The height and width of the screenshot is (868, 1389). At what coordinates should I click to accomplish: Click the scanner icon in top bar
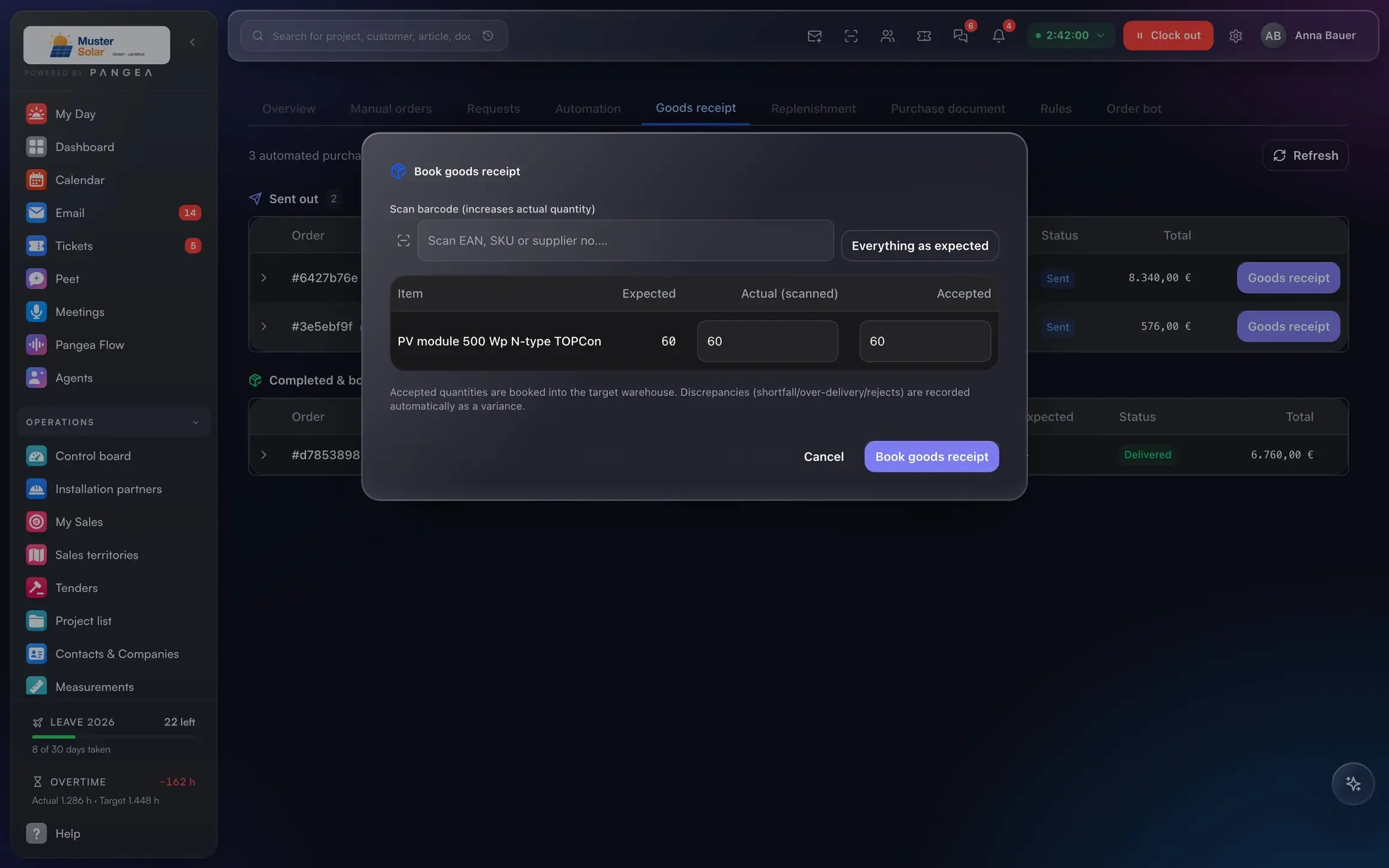click(851, 36)
